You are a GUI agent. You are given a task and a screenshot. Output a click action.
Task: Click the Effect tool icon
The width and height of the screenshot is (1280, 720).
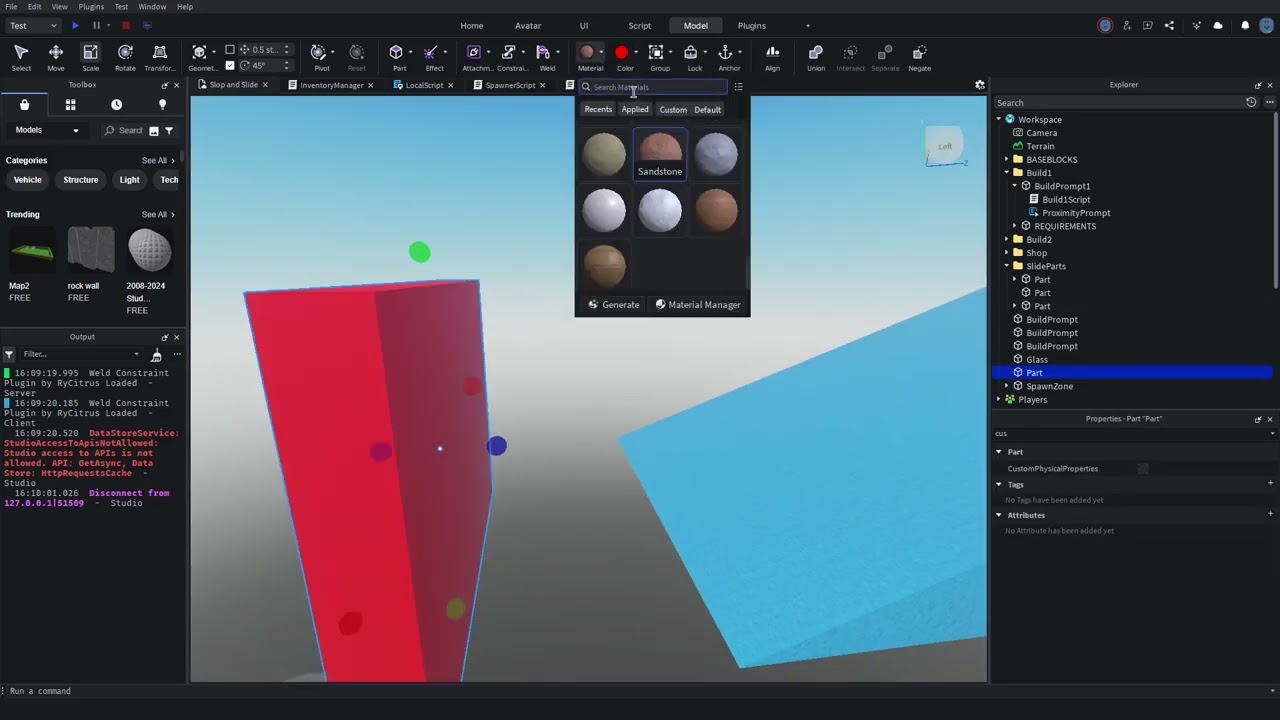coord(431,52)
